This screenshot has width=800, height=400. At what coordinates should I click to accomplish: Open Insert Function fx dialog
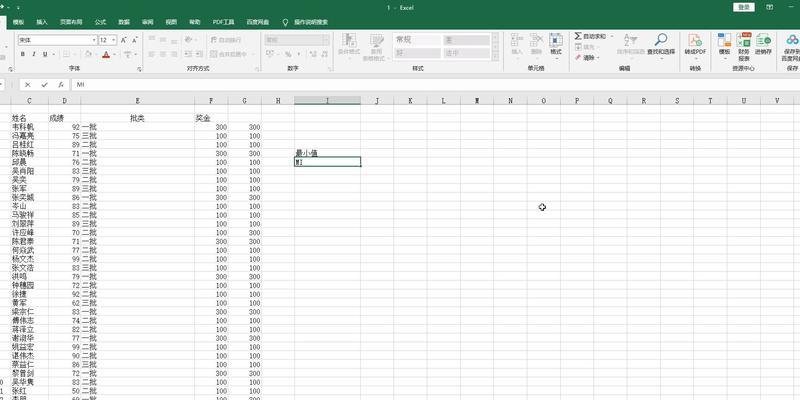pyautogui.click(x=61, y=85)
